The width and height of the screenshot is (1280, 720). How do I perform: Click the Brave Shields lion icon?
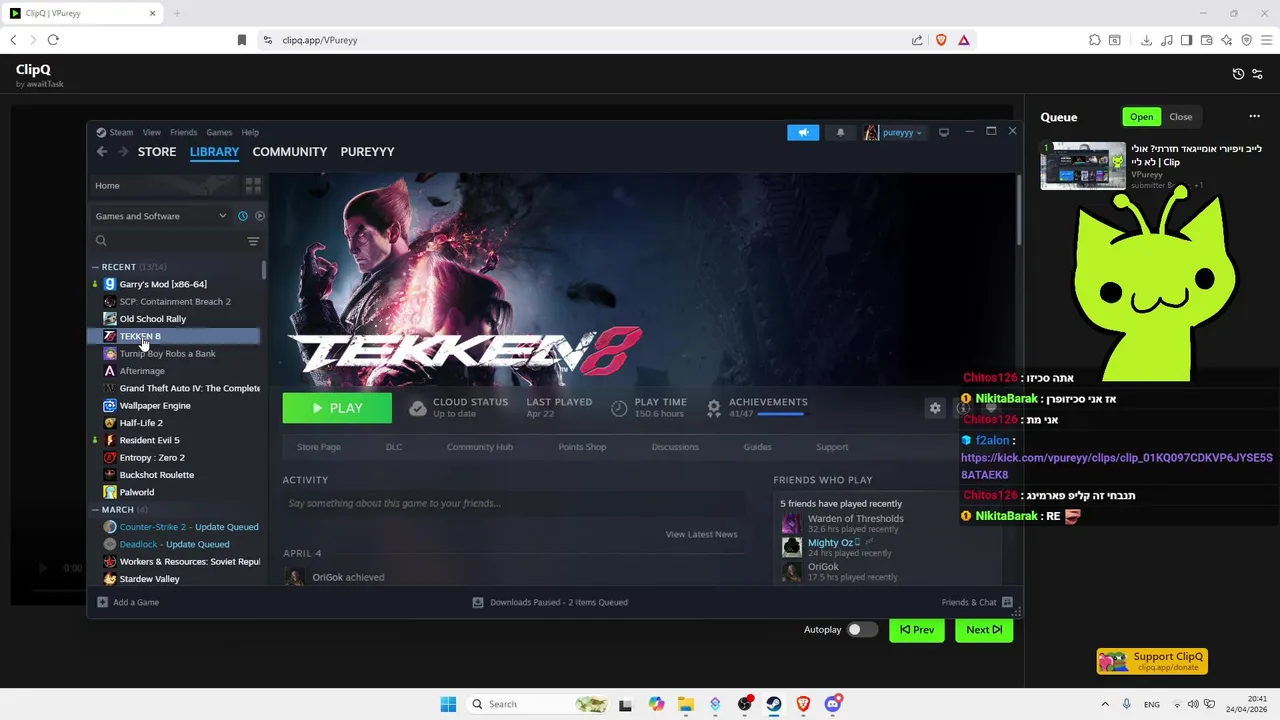[x=941, y=40]
